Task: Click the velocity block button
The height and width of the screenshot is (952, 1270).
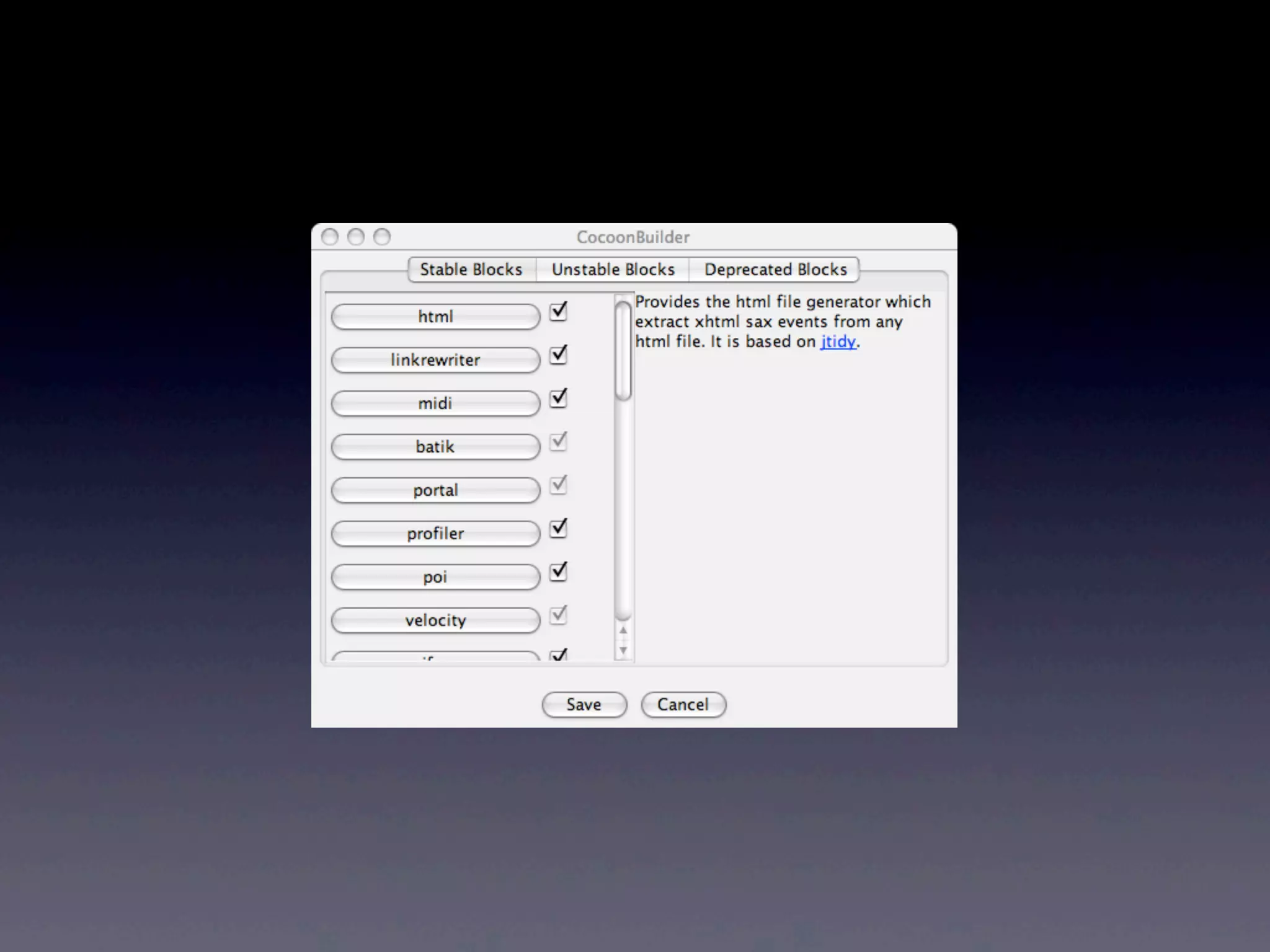Action: click(x=435, y=620)
